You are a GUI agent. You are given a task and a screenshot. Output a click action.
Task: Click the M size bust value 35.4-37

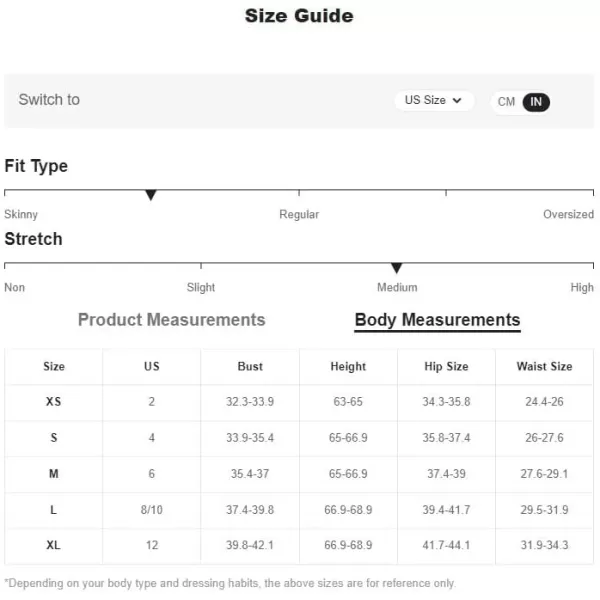tap(250, 474)
